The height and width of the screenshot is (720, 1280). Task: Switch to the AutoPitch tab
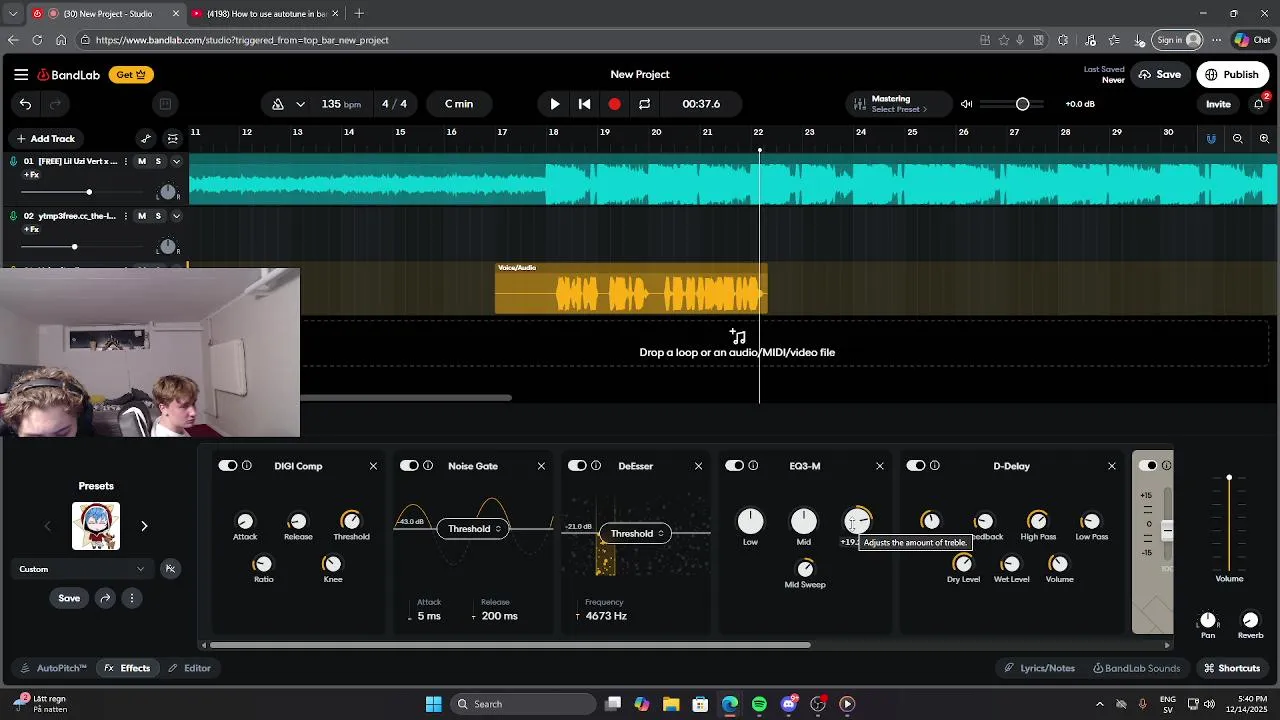[x=54, y=668]
